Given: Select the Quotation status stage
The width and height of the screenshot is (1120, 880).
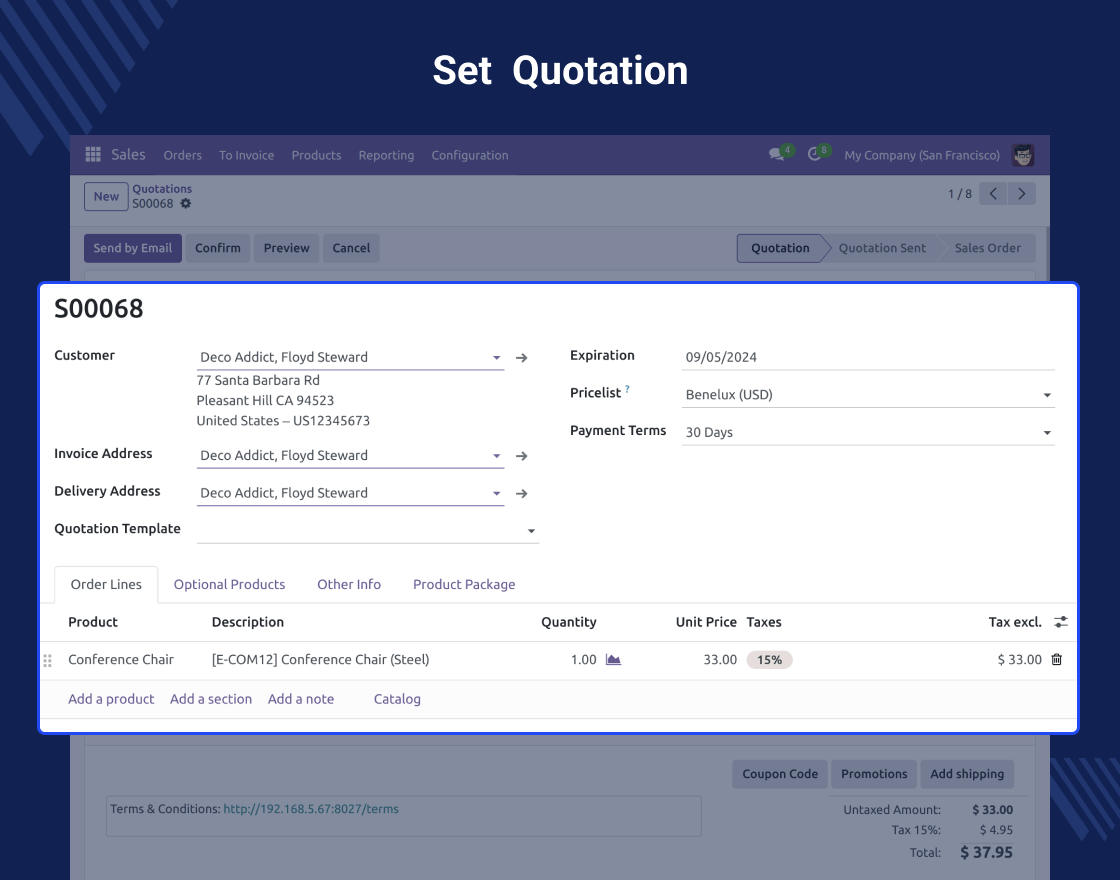Looking at the screenshot, I should (780, 248).
